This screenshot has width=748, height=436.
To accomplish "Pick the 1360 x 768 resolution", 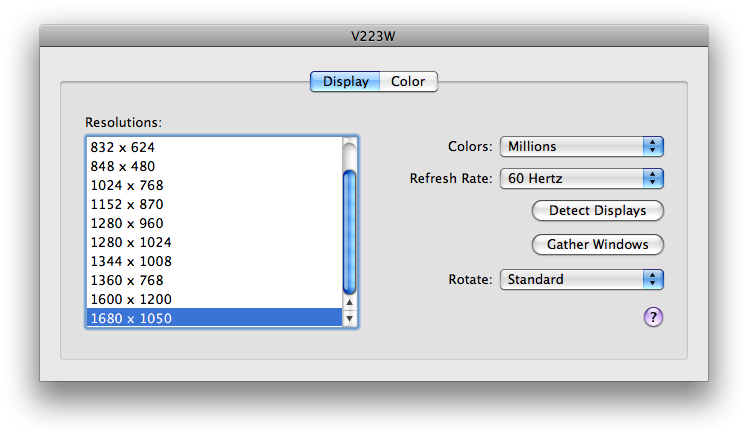I will [214, 280].
